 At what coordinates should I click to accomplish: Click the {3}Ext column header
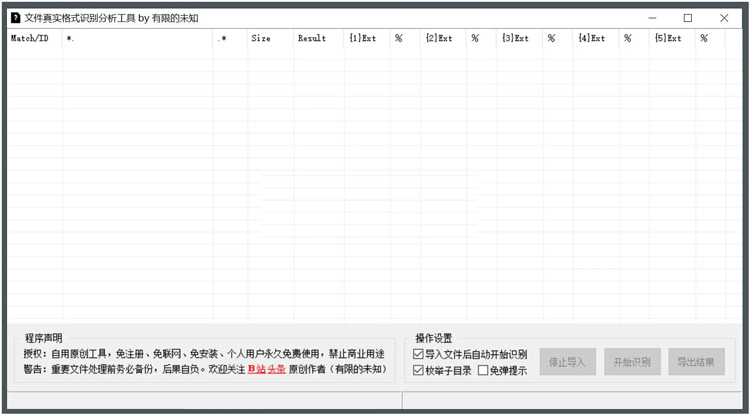pos(515,39)
